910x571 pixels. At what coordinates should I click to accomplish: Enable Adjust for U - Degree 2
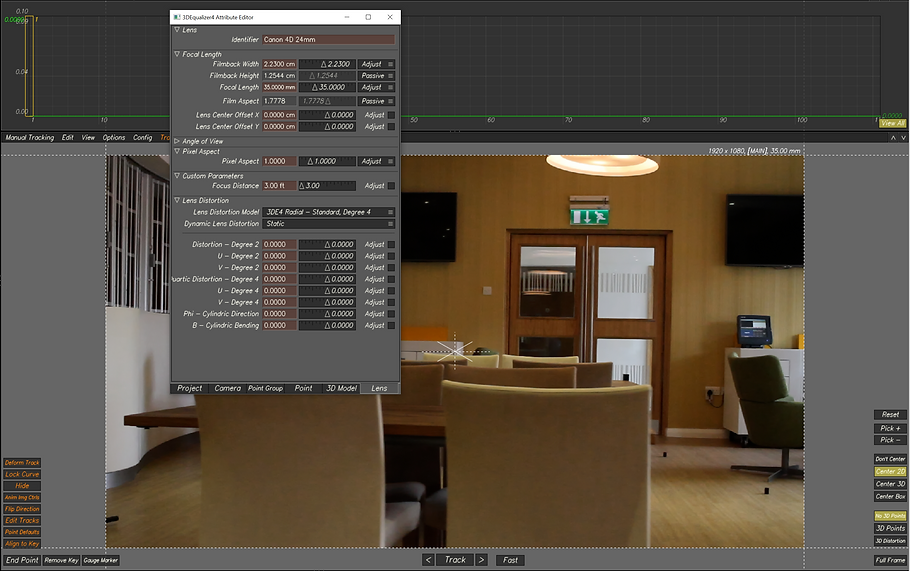(391, 256)
